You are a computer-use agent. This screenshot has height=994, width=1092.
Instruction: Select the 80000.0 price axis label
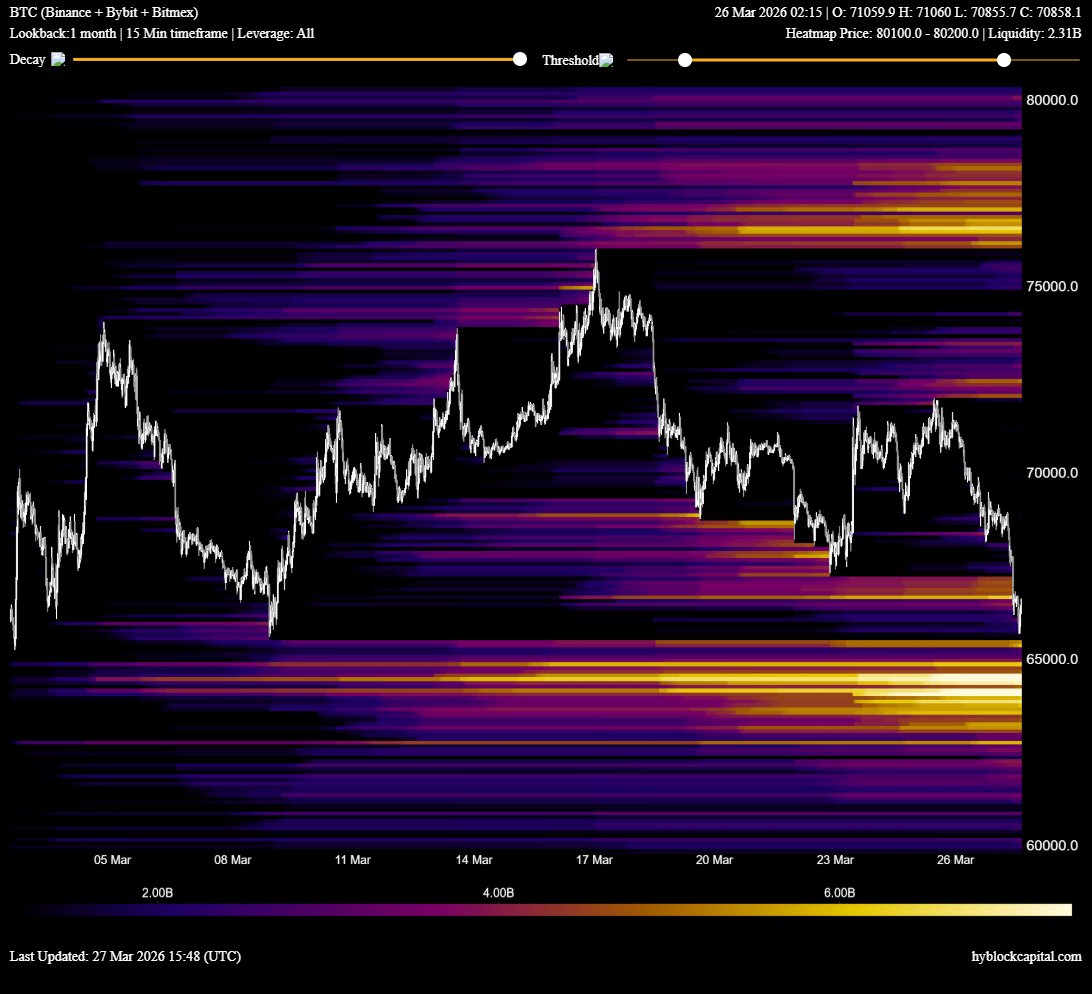click(1050, 99)
